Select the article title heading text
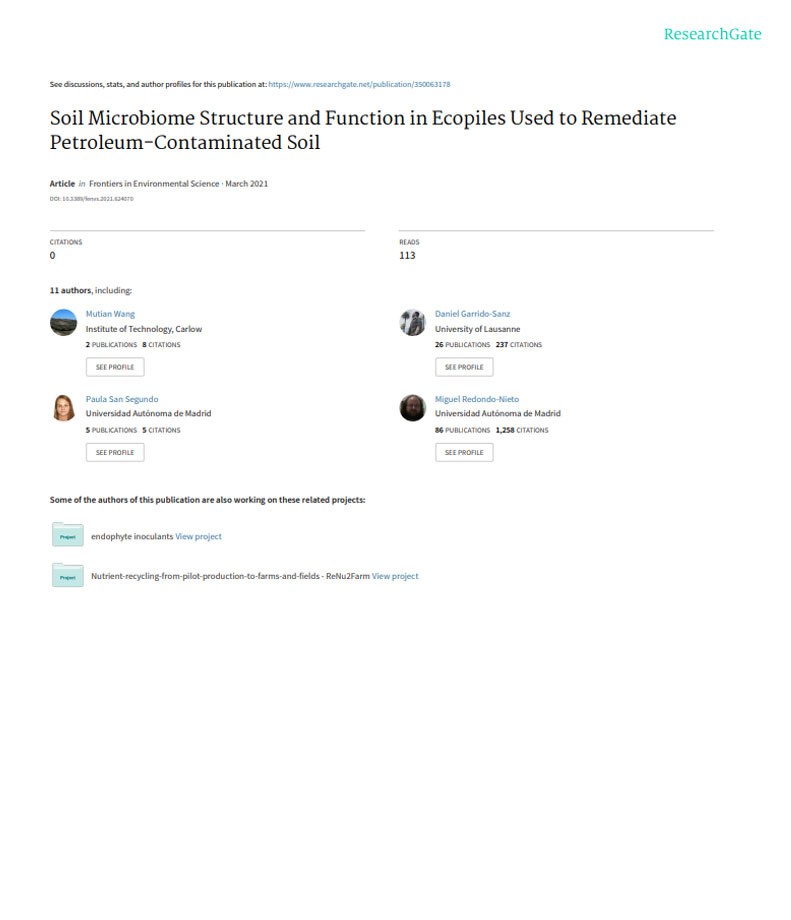Viewport: 791px width, 920px height. tap(363, 130)
